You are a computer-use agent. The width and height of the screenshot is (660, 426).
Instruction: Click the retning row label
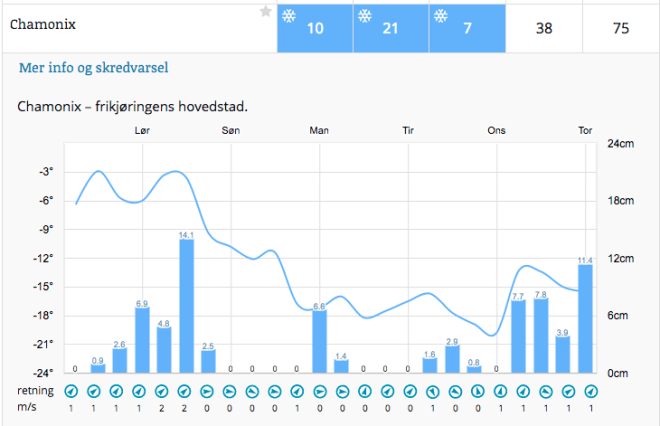point(35,391)
